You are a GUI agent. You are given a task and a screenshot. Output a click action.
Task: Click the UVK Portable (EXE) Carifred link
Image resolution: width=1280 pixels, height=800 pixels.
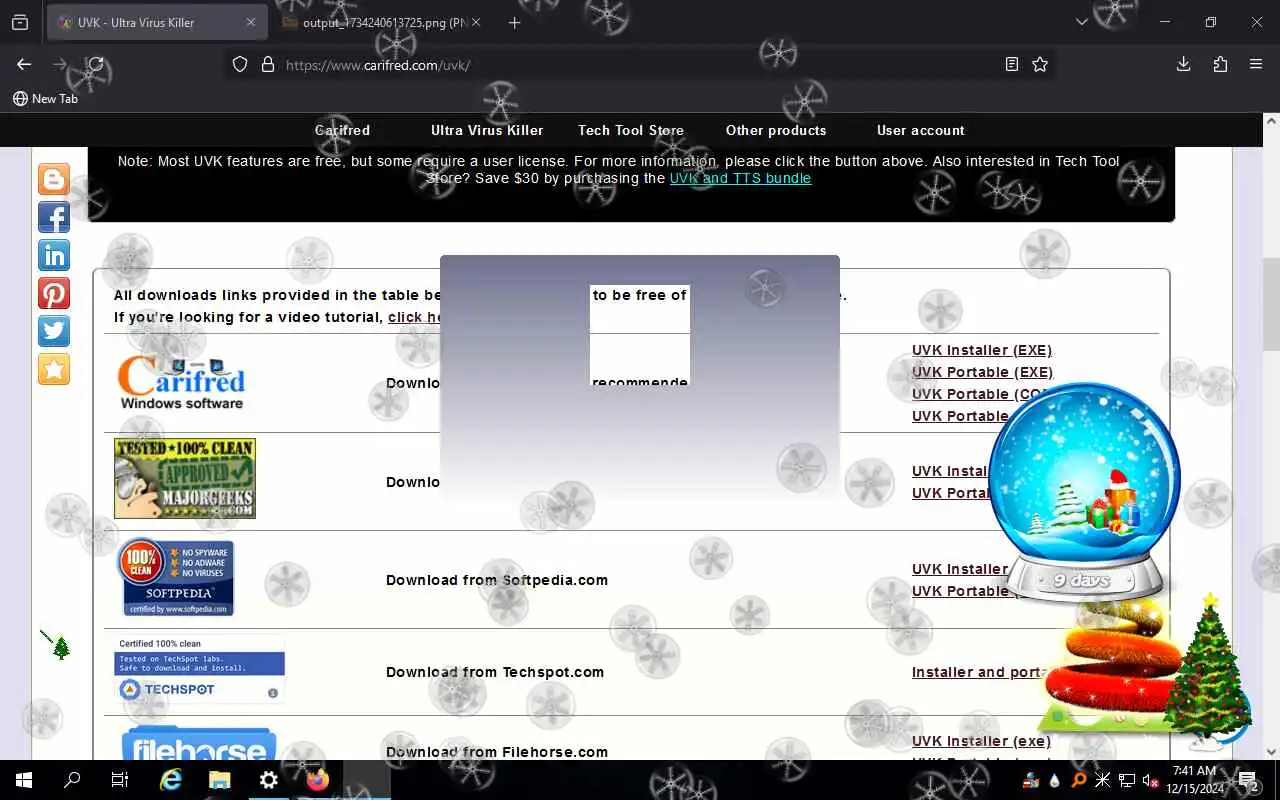coord(982,372)
